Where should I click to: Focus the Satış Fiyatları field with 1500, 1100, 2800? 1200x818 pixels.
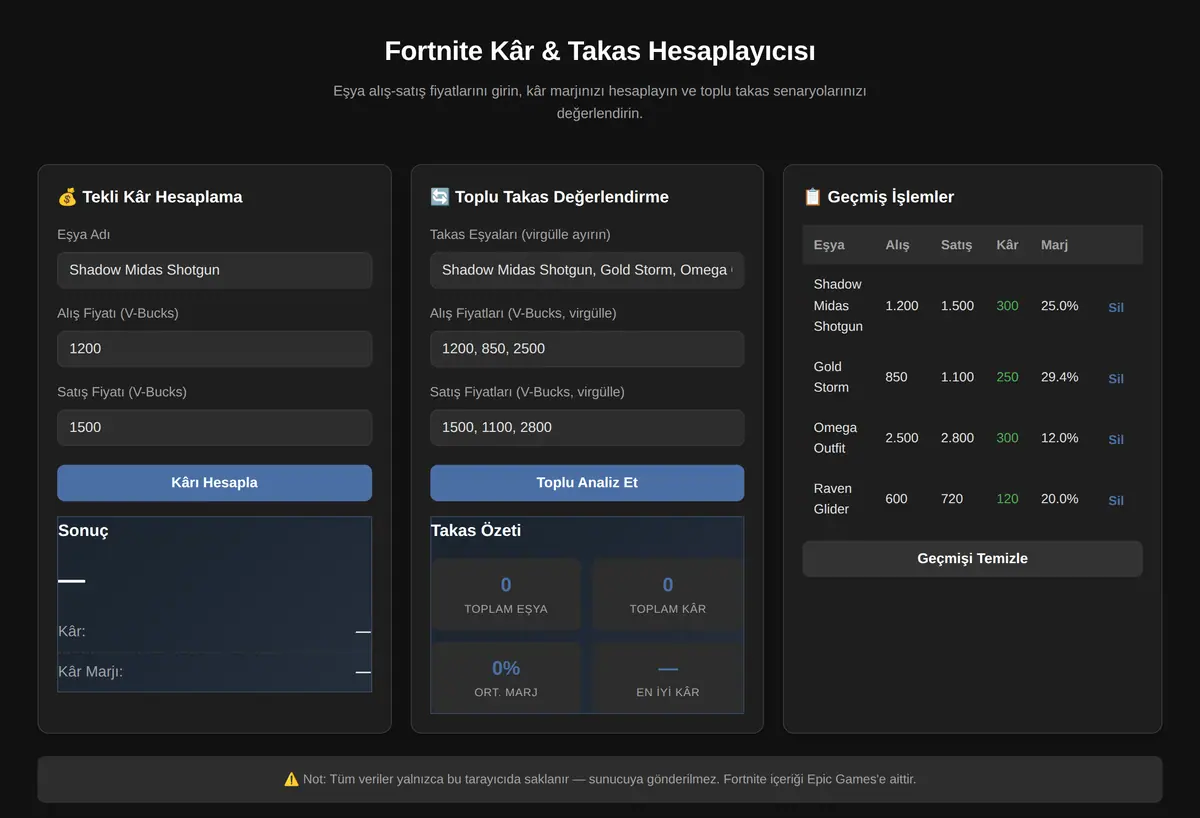[x=587, y=427]
